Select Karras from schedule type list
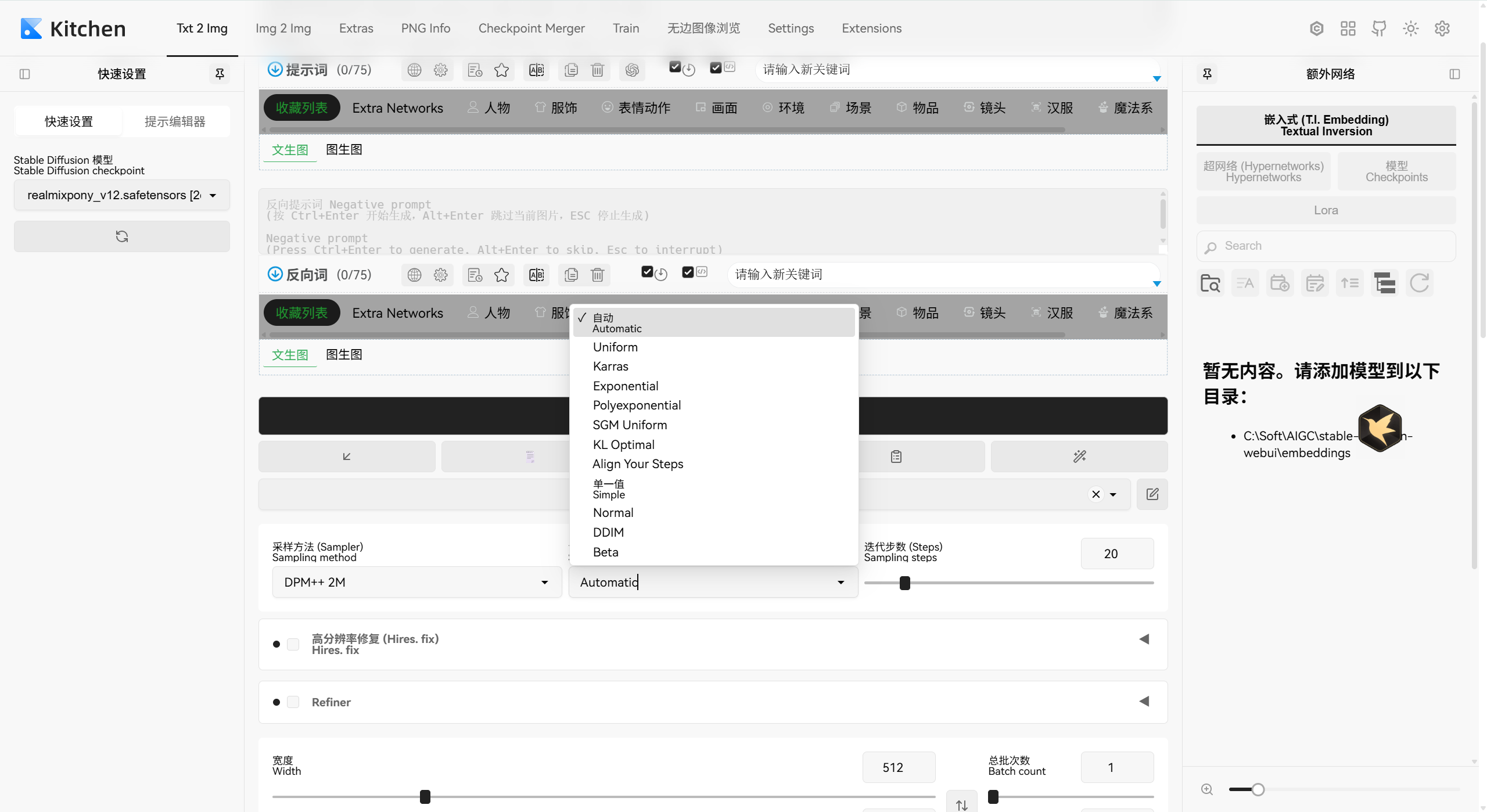This screenshot has width=1487, height=812. click(x=610, y=367)
